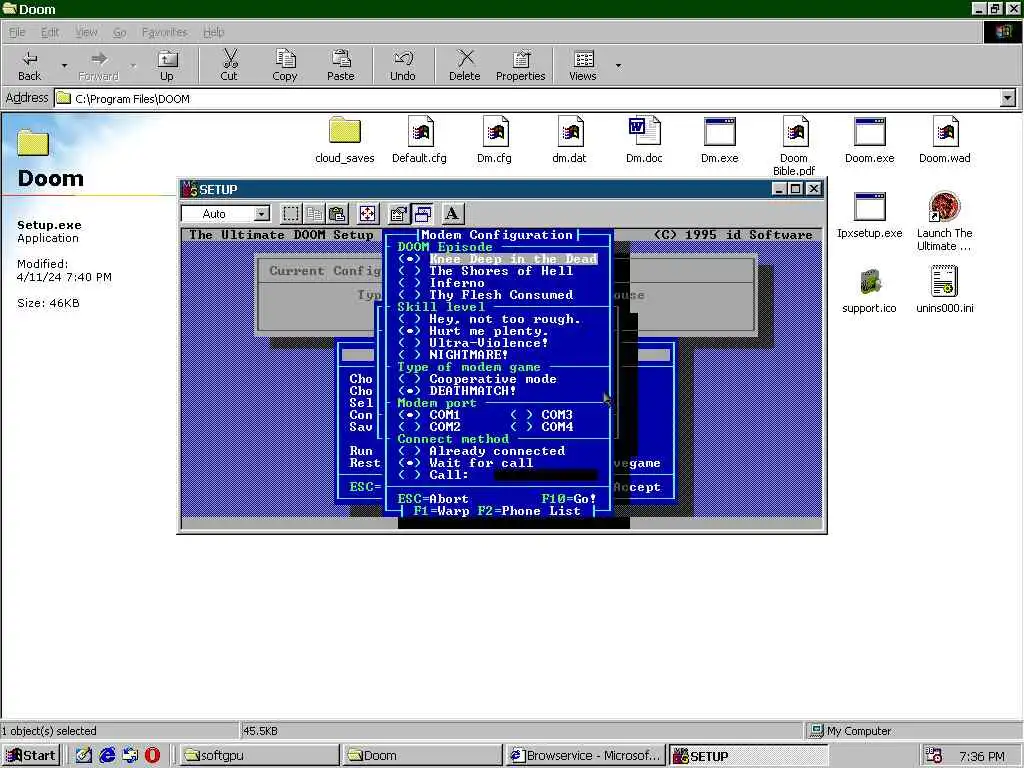Select COM2 modem port
Screen dimensions: 1024x768
pos(430,426)
